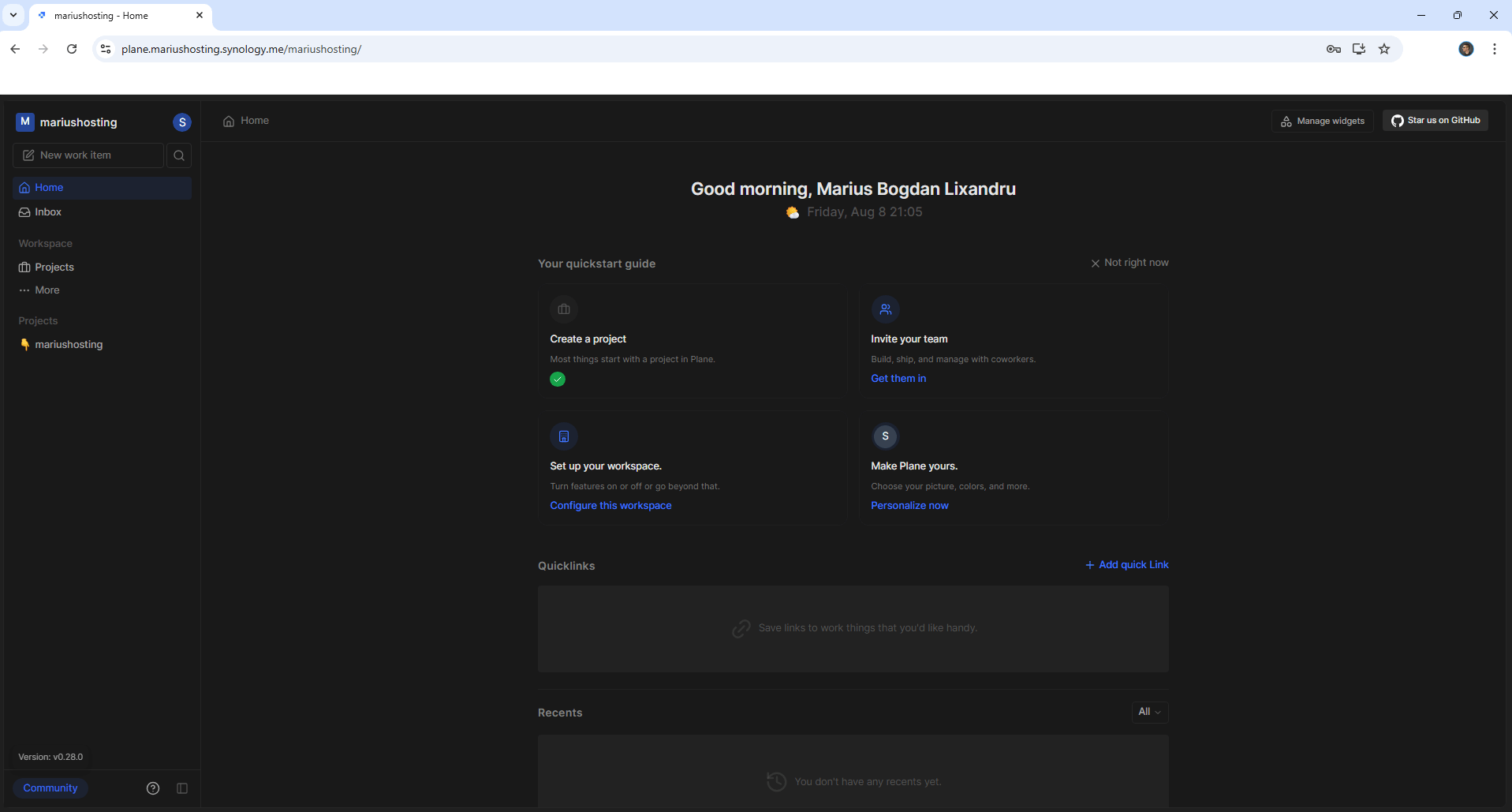Click the briefcase icon on Create a project
The height and width of the screenshot is (812, 1512).
tap(564, 309)
